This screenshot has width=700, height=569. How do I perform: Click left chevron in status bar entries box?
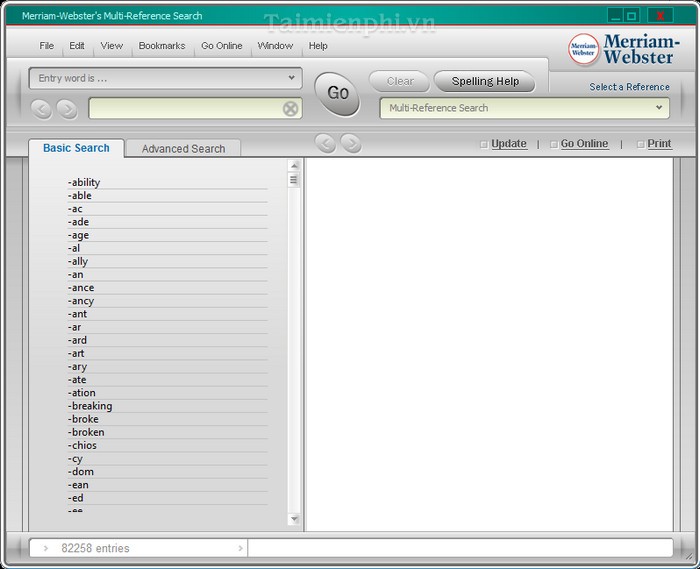pos(46,548)
